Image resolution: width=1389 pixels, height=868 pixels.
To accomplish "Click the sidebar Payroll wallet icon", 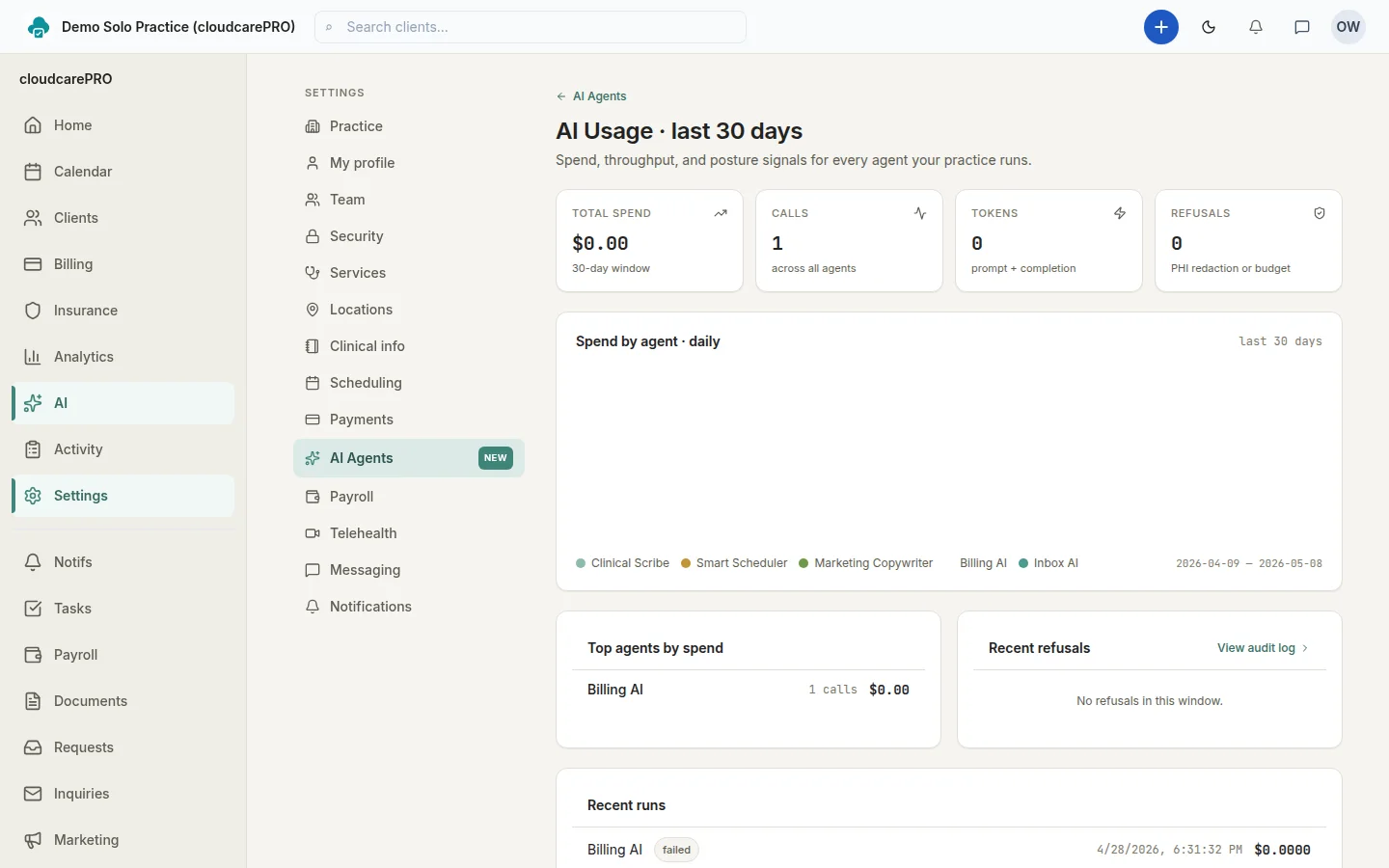I will pos(33,655).
